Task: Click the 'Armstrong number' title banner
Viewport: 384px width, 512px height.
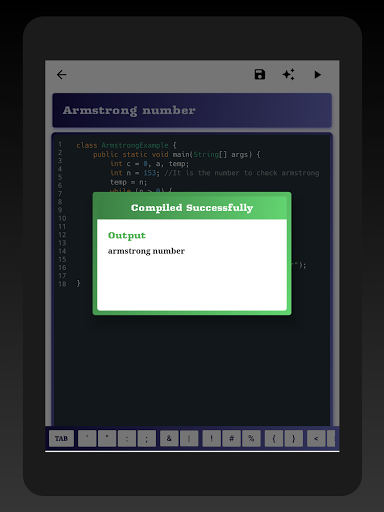Action: (x=192, y=110)
